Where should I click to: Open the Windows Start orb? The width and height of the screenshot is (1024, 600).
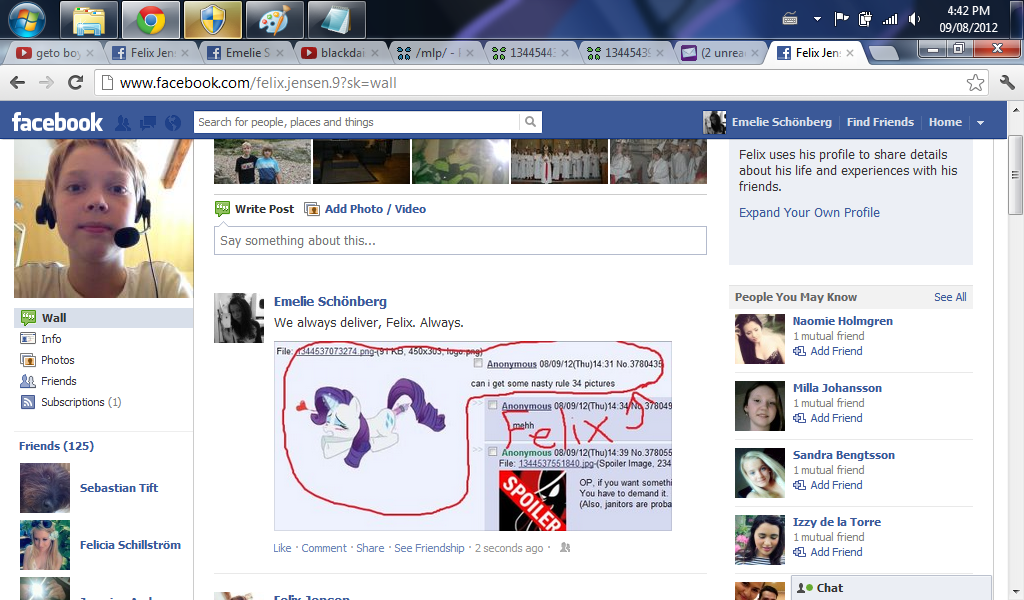click(x=27, y=20)
